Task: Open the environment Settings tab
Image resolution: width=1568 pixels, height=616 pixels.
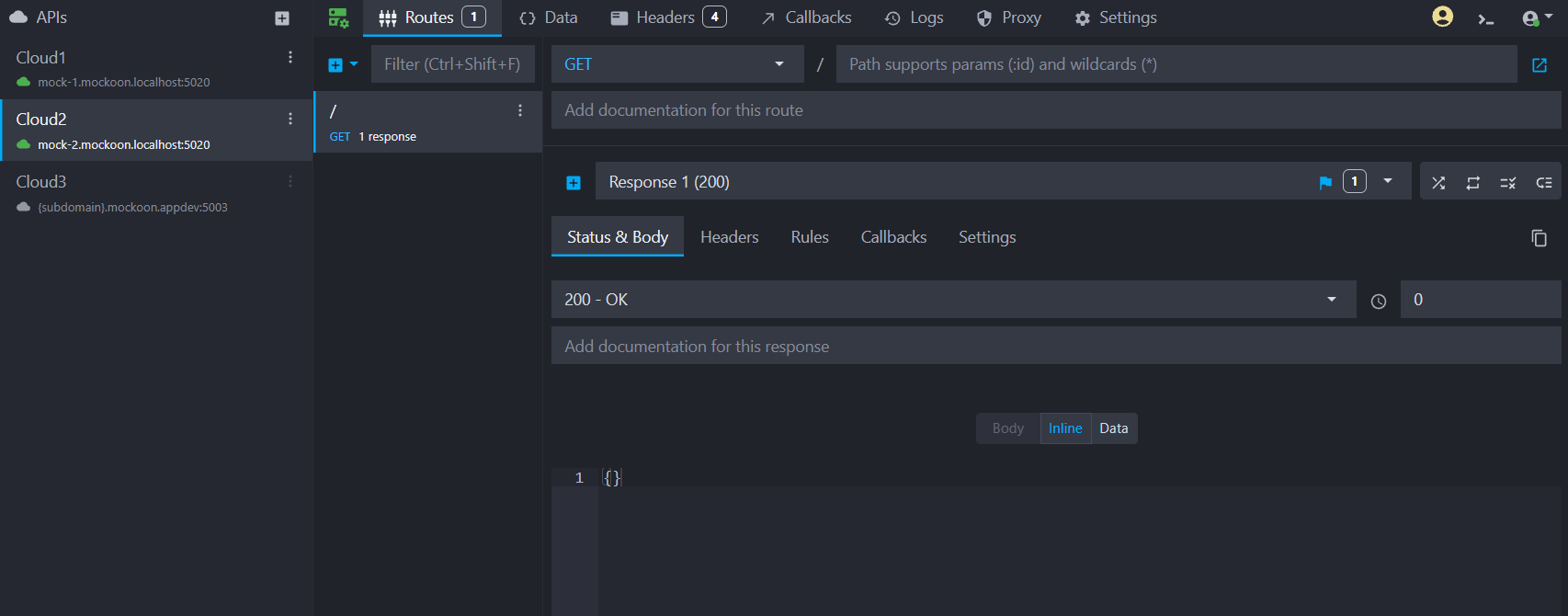Action: [x=1116, y=17]
